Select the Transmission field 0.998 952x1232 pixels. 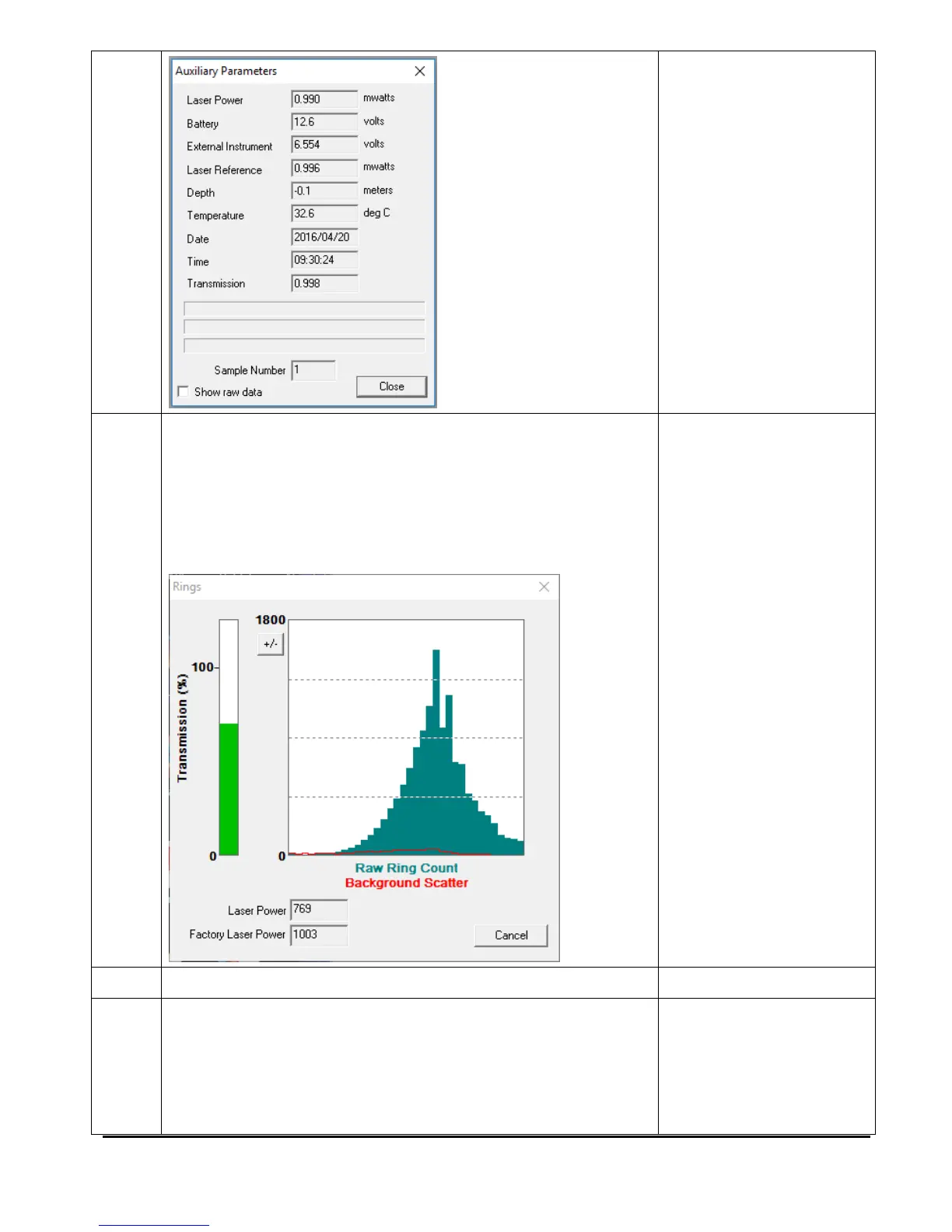tap(324, 283)
